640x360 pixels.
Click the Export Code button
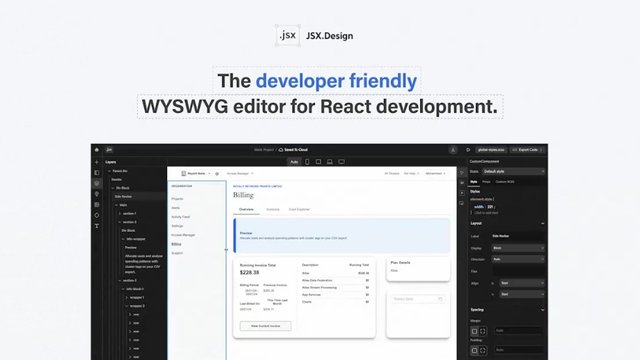527,150
